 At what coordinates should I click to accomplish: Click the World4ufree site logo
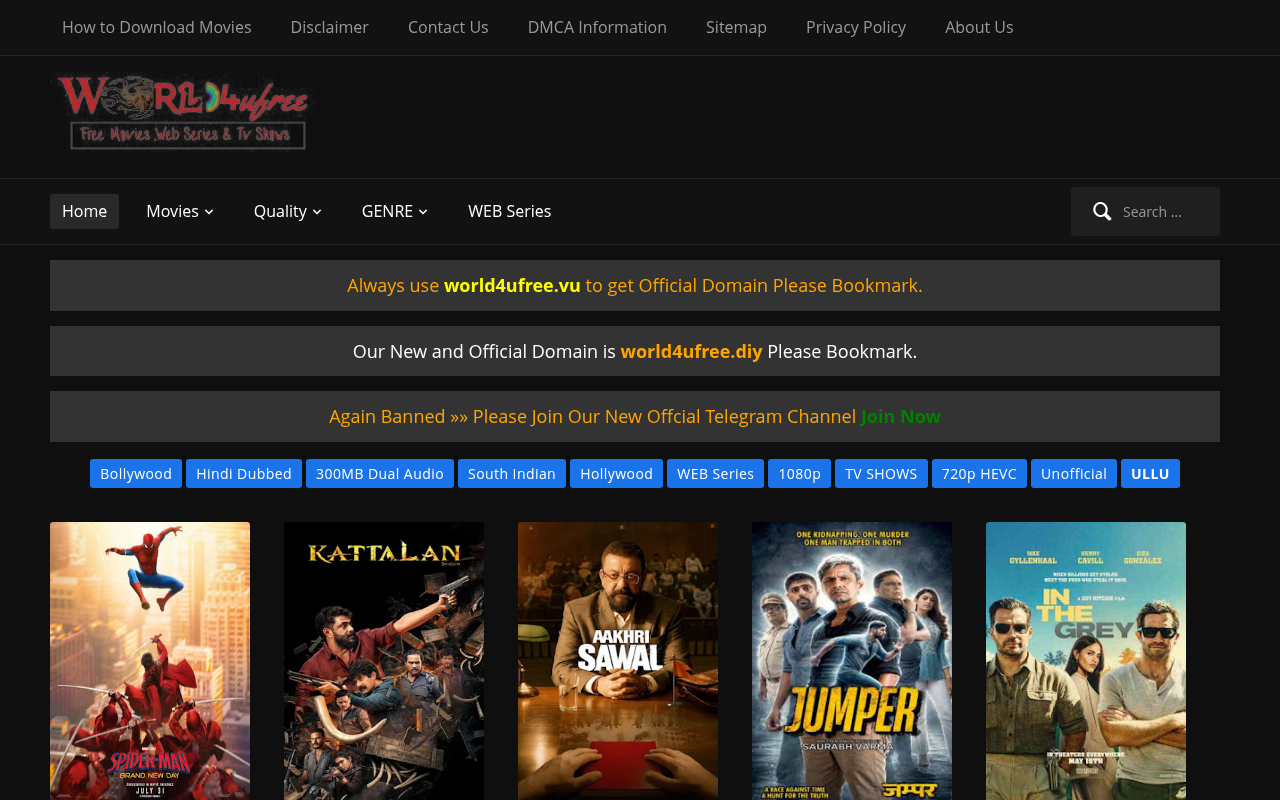pos(182,112)
